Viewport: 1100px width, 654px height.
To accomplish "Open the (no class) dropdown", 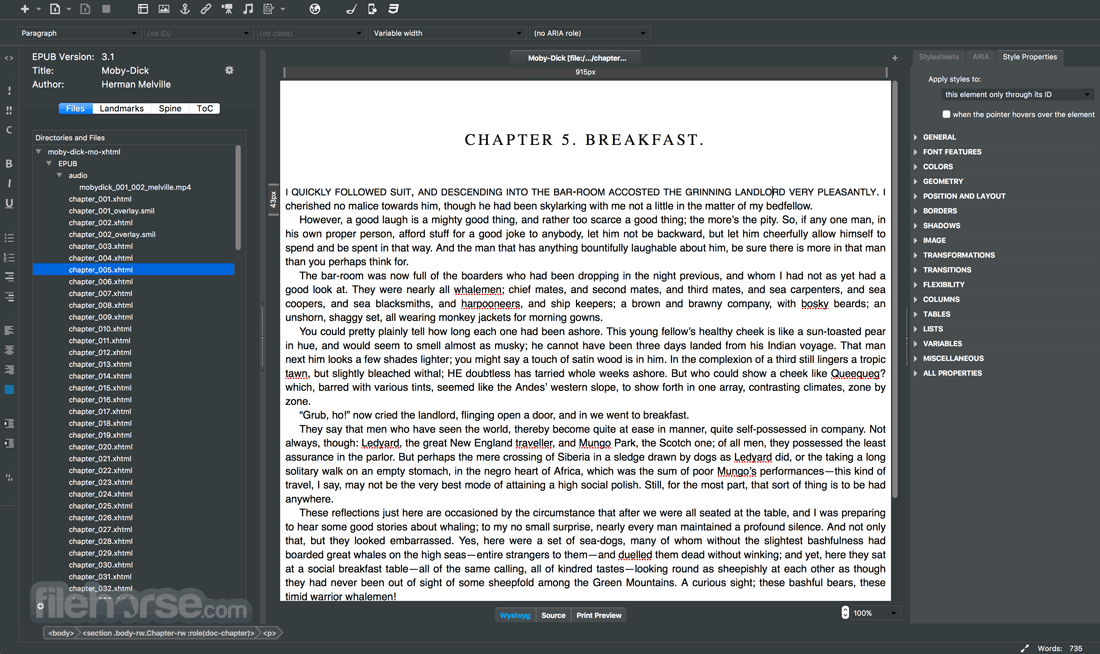I will (310, 33).
